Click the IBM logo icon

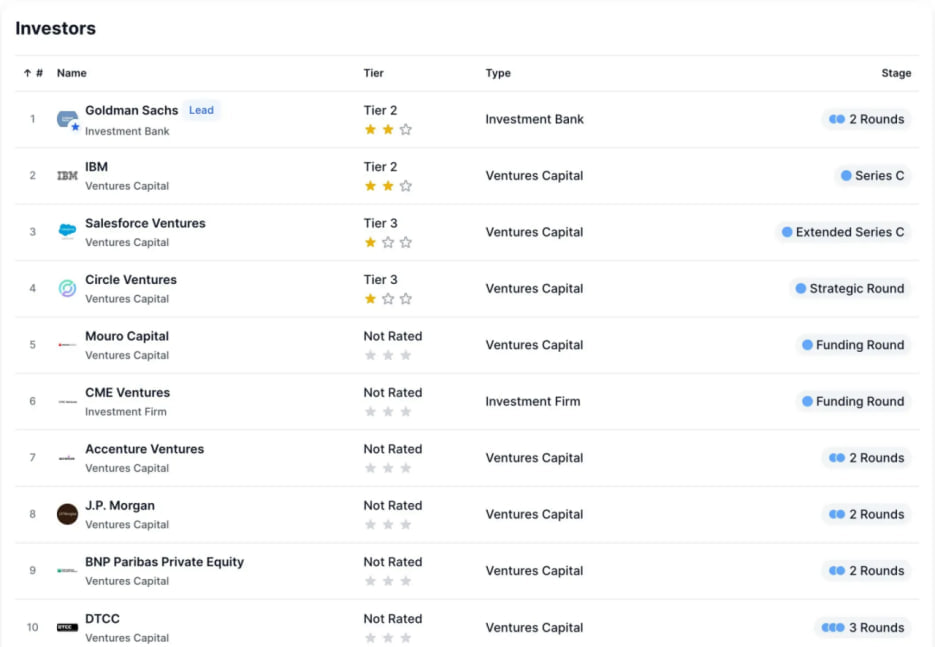[x=67, y=176]
